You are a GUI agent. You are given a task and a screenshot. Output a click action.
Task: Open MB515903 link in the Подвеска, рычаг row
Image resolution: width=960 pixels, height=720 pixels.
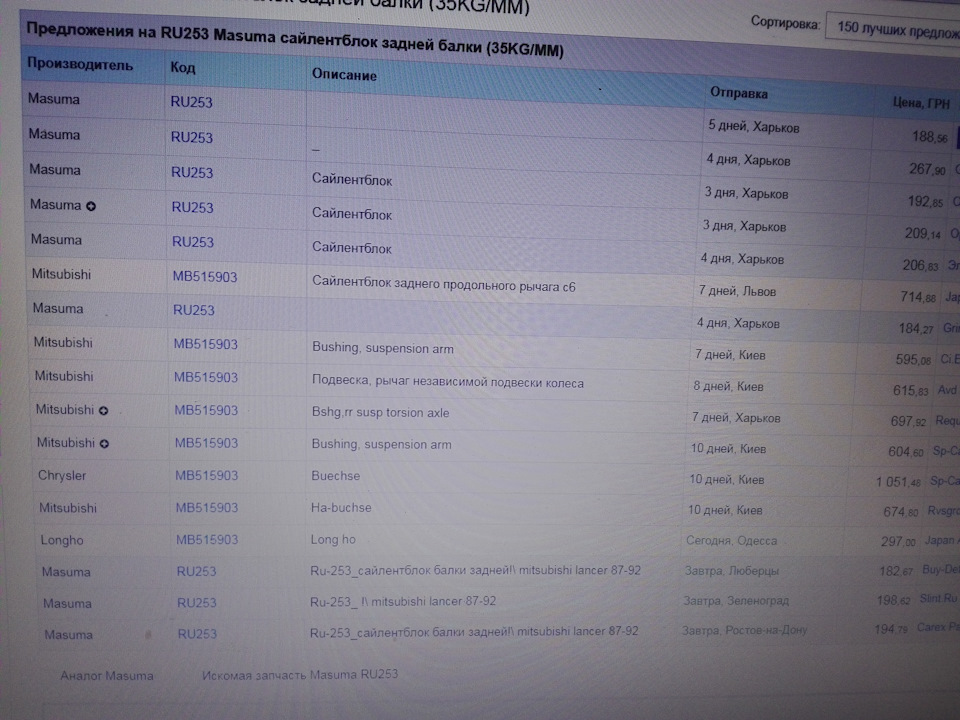pos(206,377)
